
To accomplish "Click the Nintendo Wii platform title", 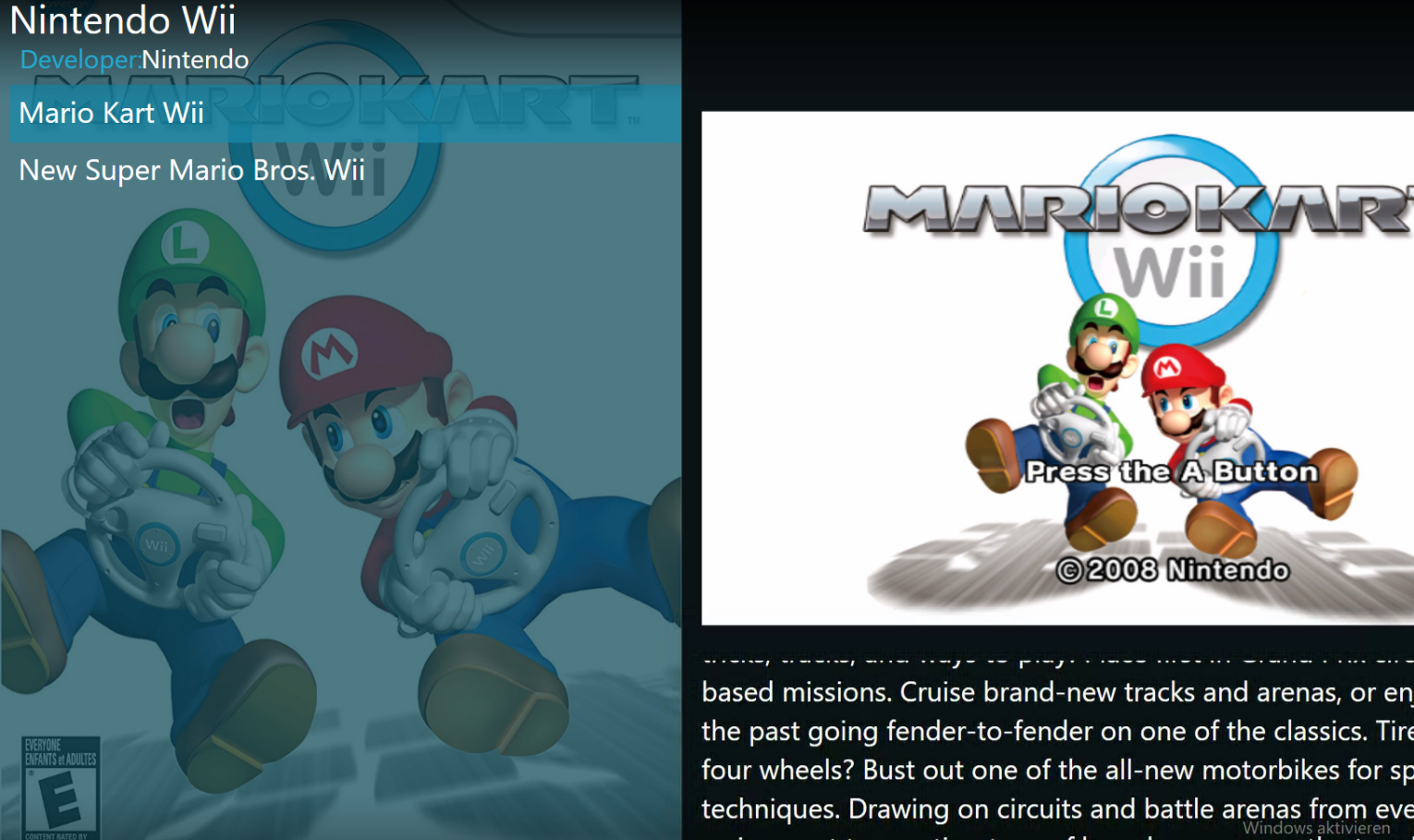I will [122, 20].
